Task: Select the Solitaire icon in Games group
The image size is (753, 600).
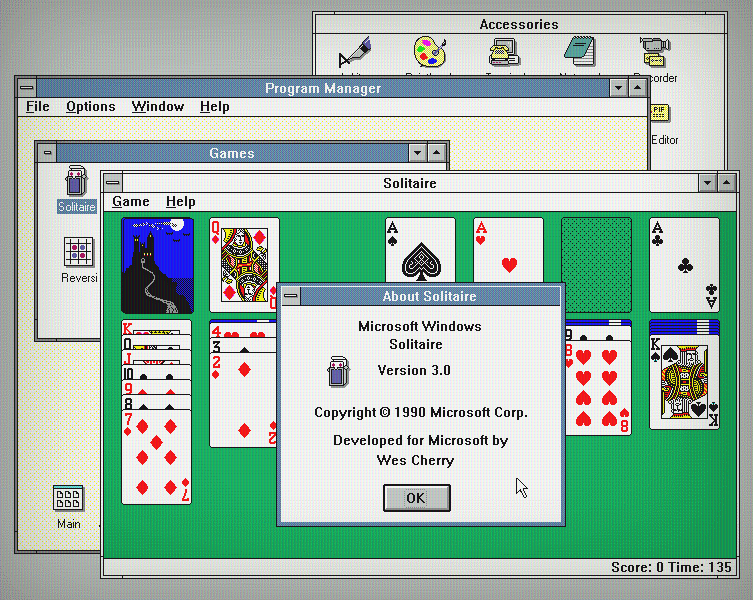Action: click(76, 182)
